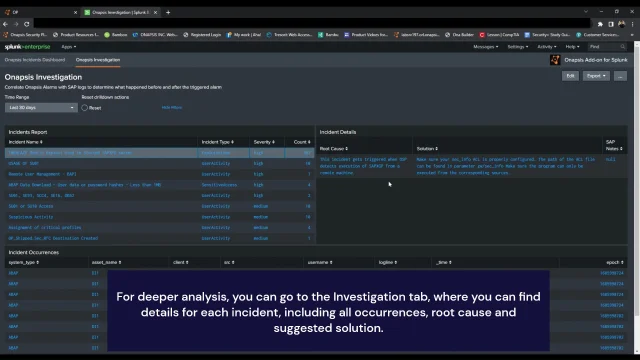Viewport: 640px width, 360px height.
Task: Click the more options ellipsis button
Action: tap(620, 76)
